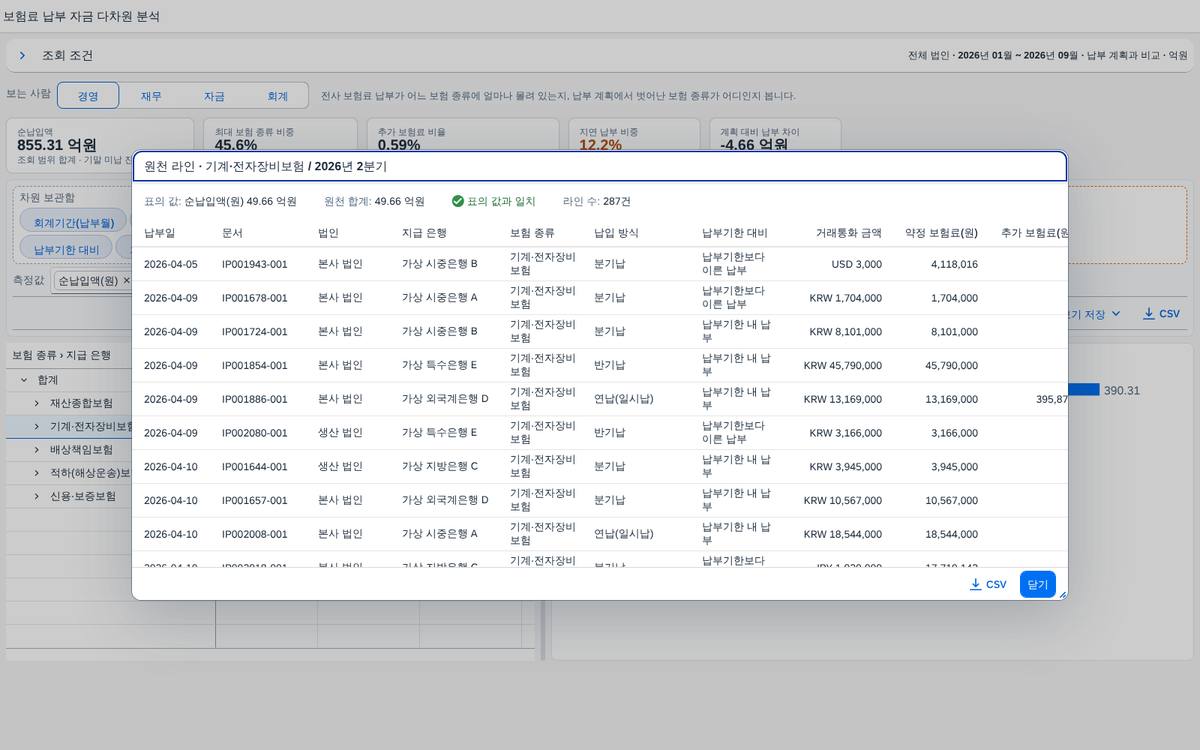
Task: Click the 순납입액 855.31 억원 KPI card
Action: pos(100,143)
